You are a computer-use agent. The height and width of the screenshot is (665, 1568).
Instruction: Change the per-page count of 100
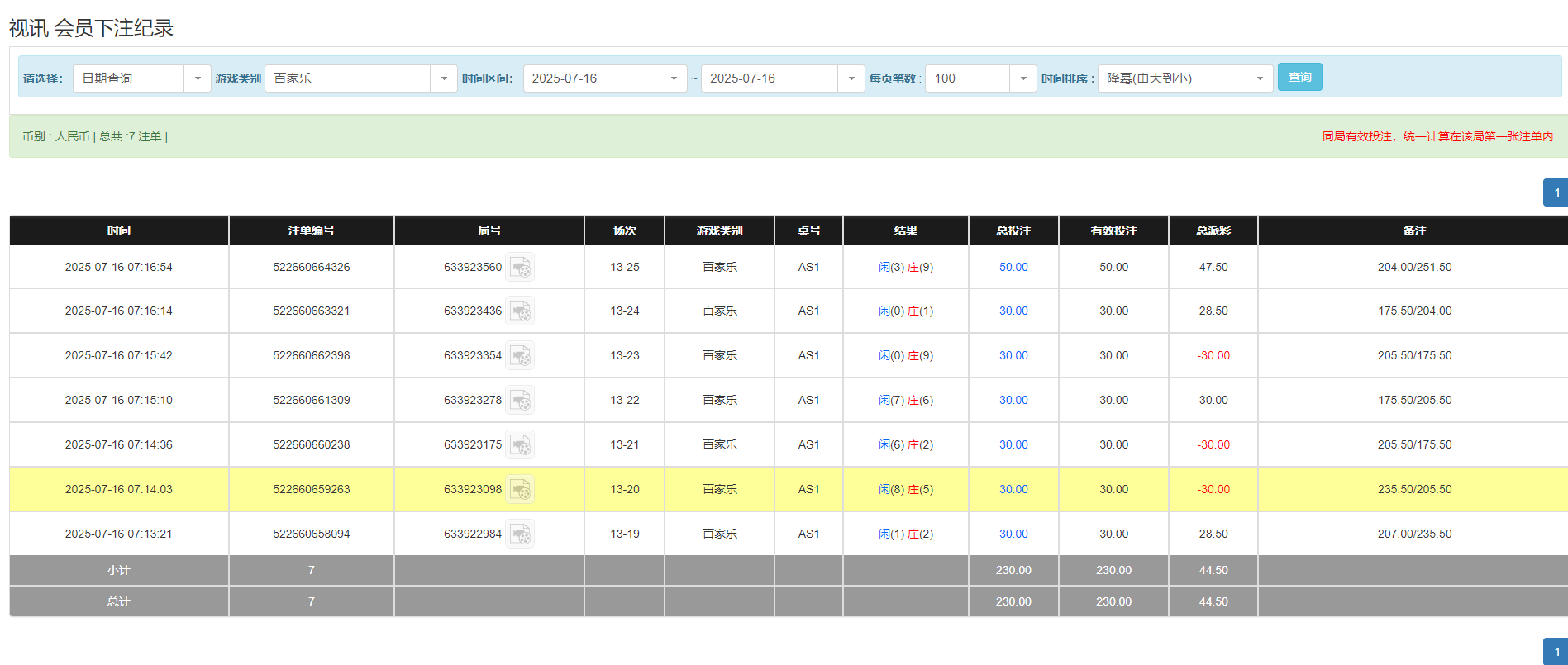(x=1022, y=78)
